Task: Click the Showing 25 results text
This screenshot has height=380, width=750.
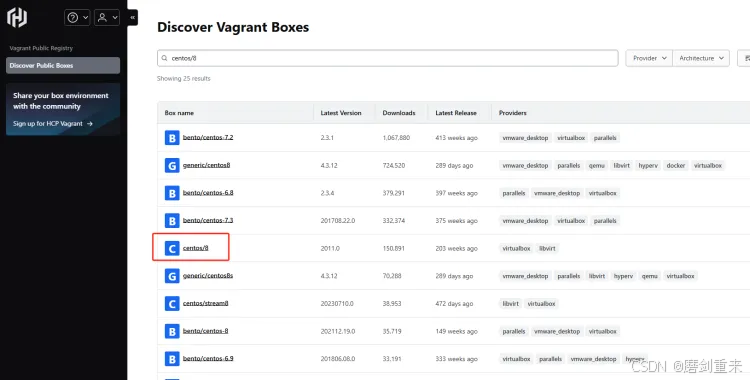Action: pos(184,78)
